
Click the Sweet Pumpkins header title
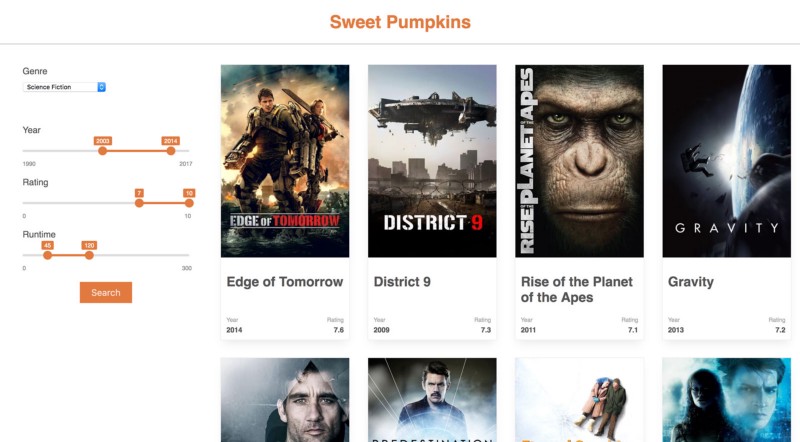click(x=400, y=22)
